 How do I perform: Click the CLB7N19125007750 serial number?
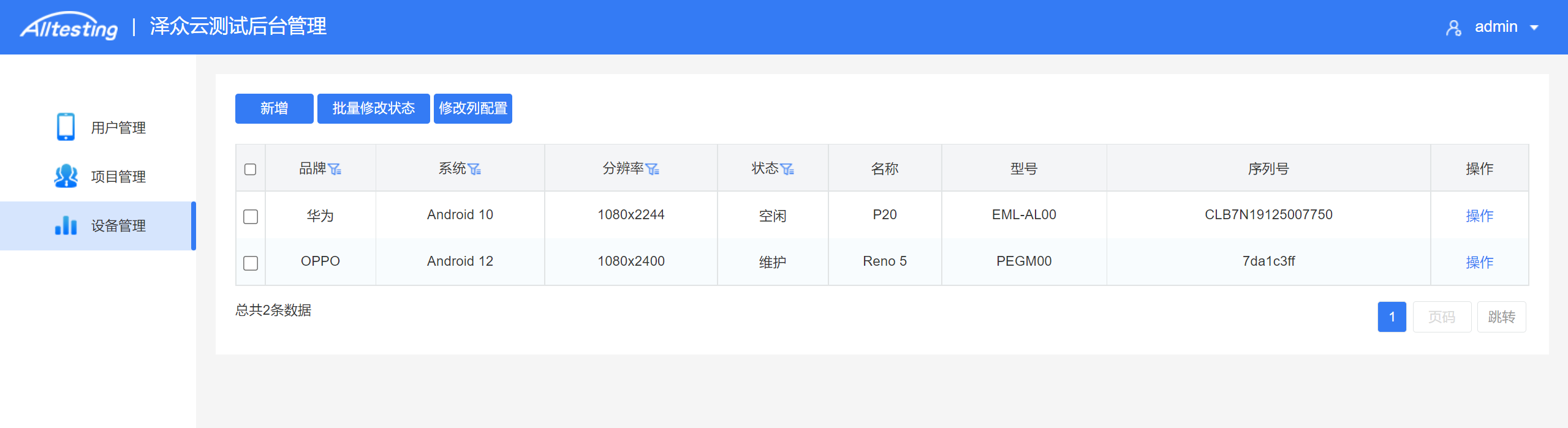[x=1268, y=215]
